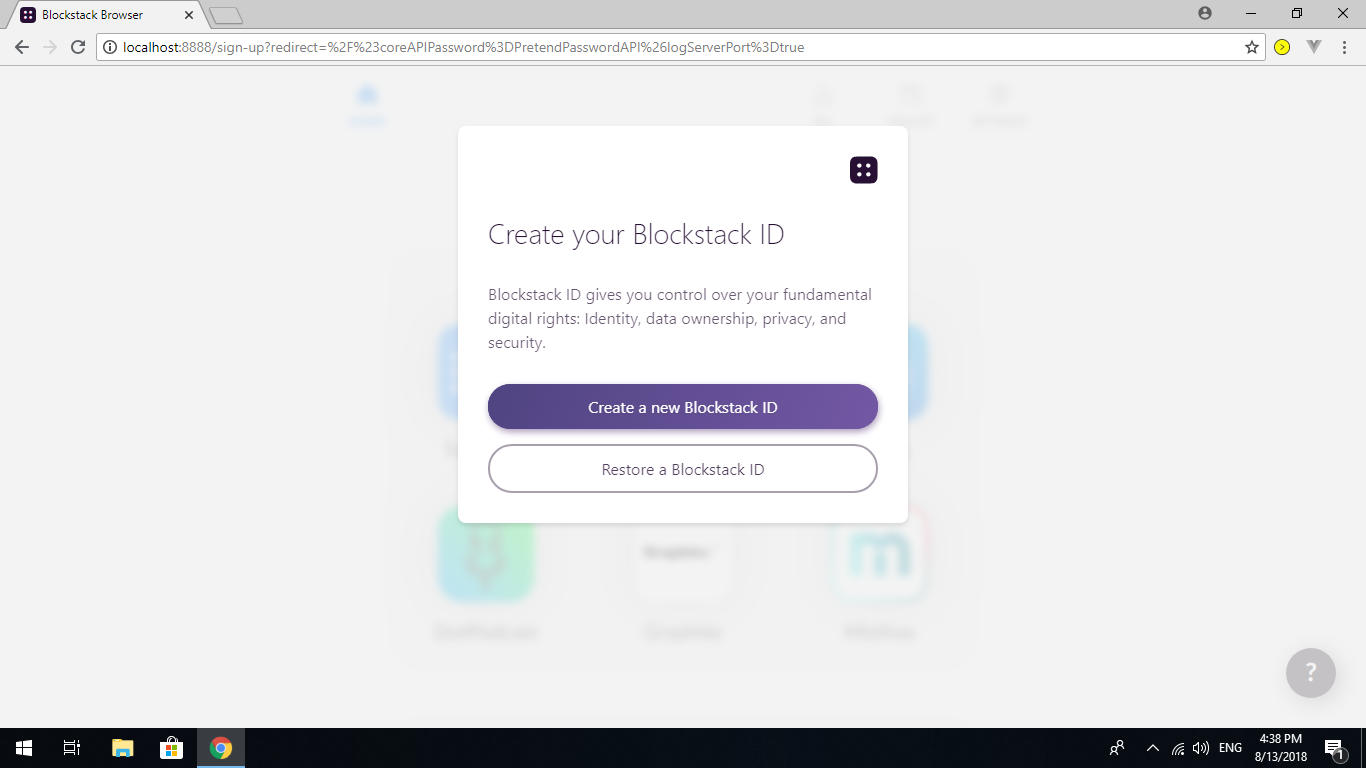This screenshot has width=1366, height=768.
Task: Open the browser profile avatar icon
Action: point(1205,14)
